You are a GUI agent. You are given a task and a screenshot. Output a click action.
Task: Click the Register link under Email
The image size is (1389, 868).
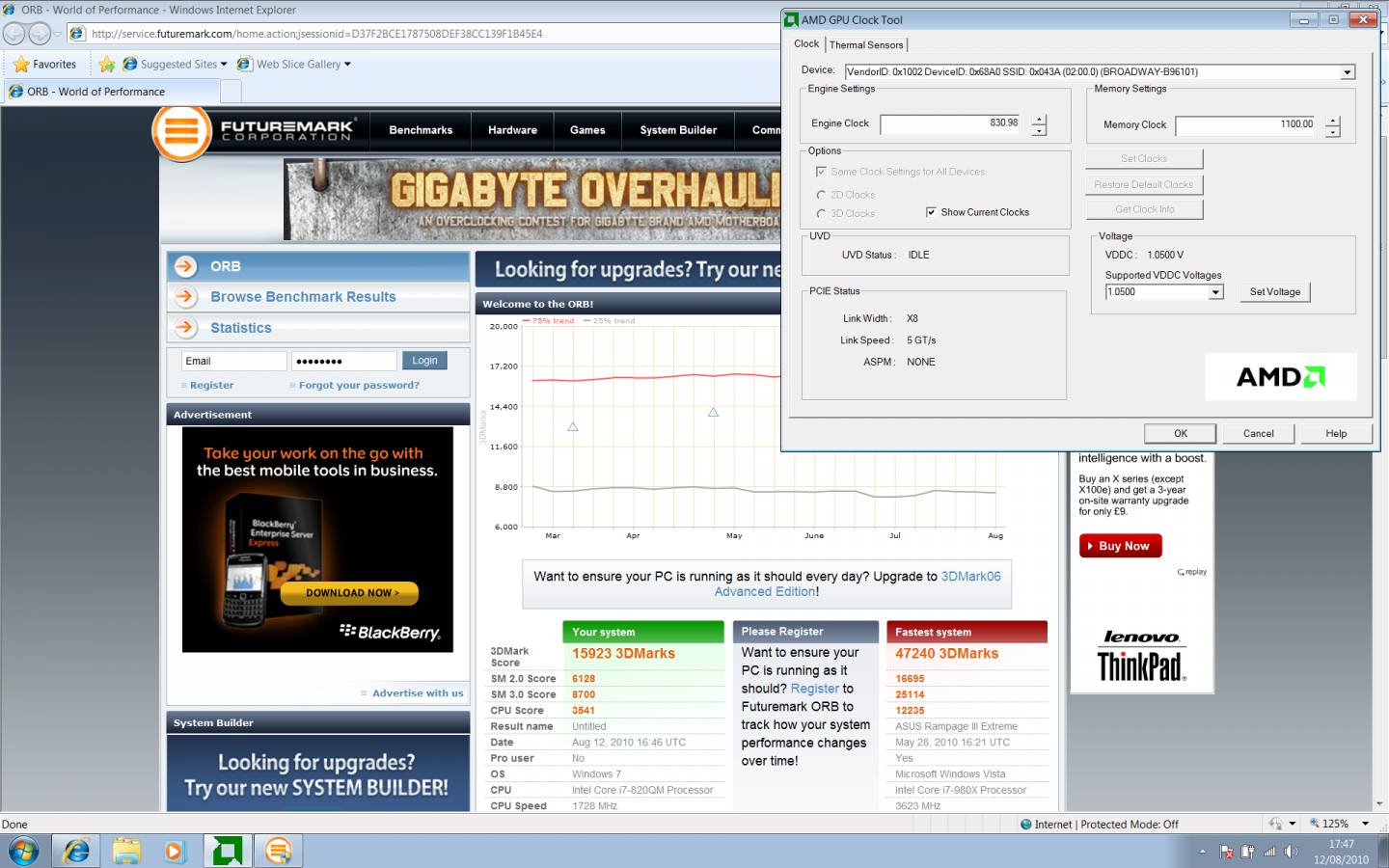211,386
